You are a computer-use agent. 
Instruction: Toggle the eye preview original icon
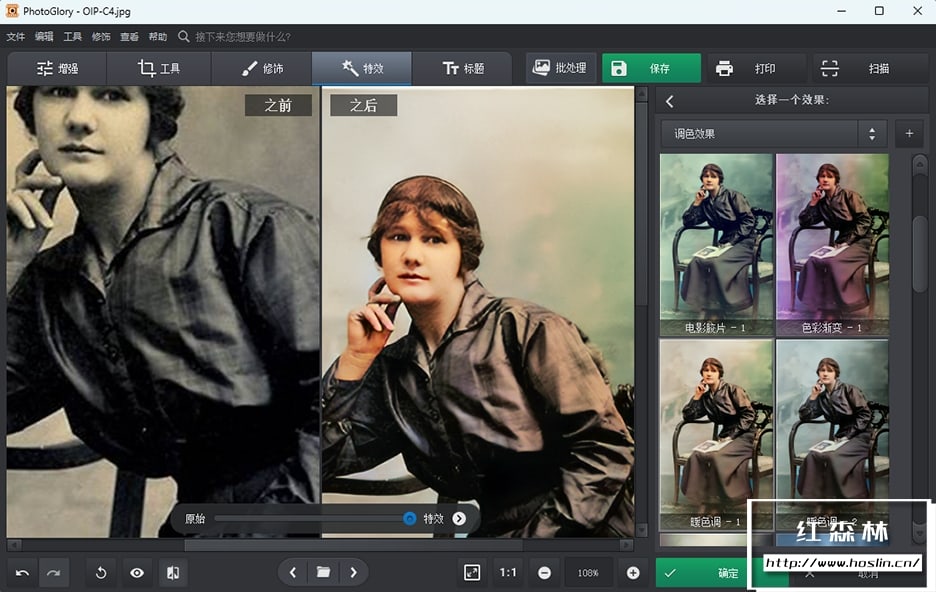point(137,573)
